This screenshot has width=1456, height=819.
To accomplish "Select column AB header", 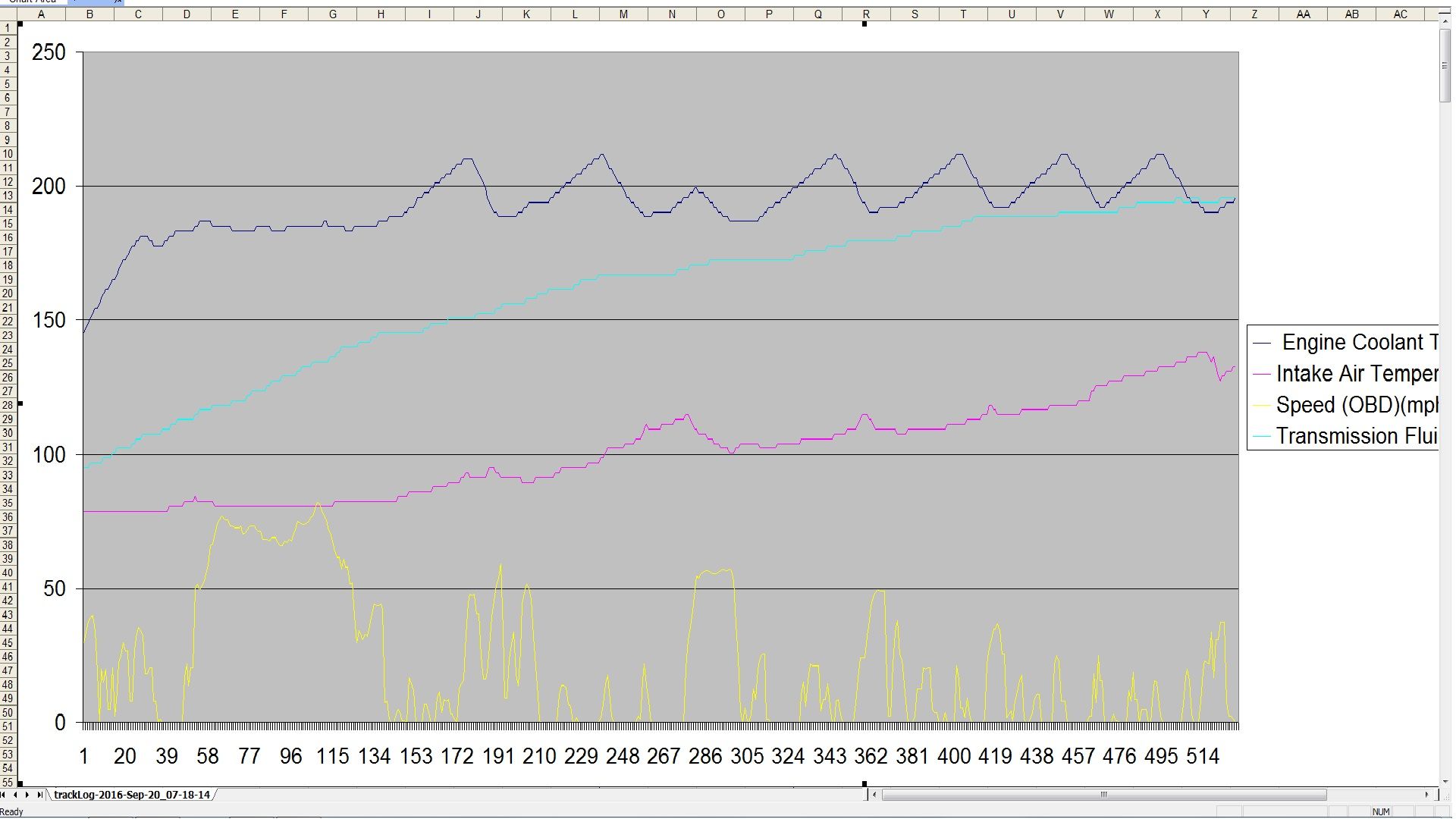I will 1351,14.
